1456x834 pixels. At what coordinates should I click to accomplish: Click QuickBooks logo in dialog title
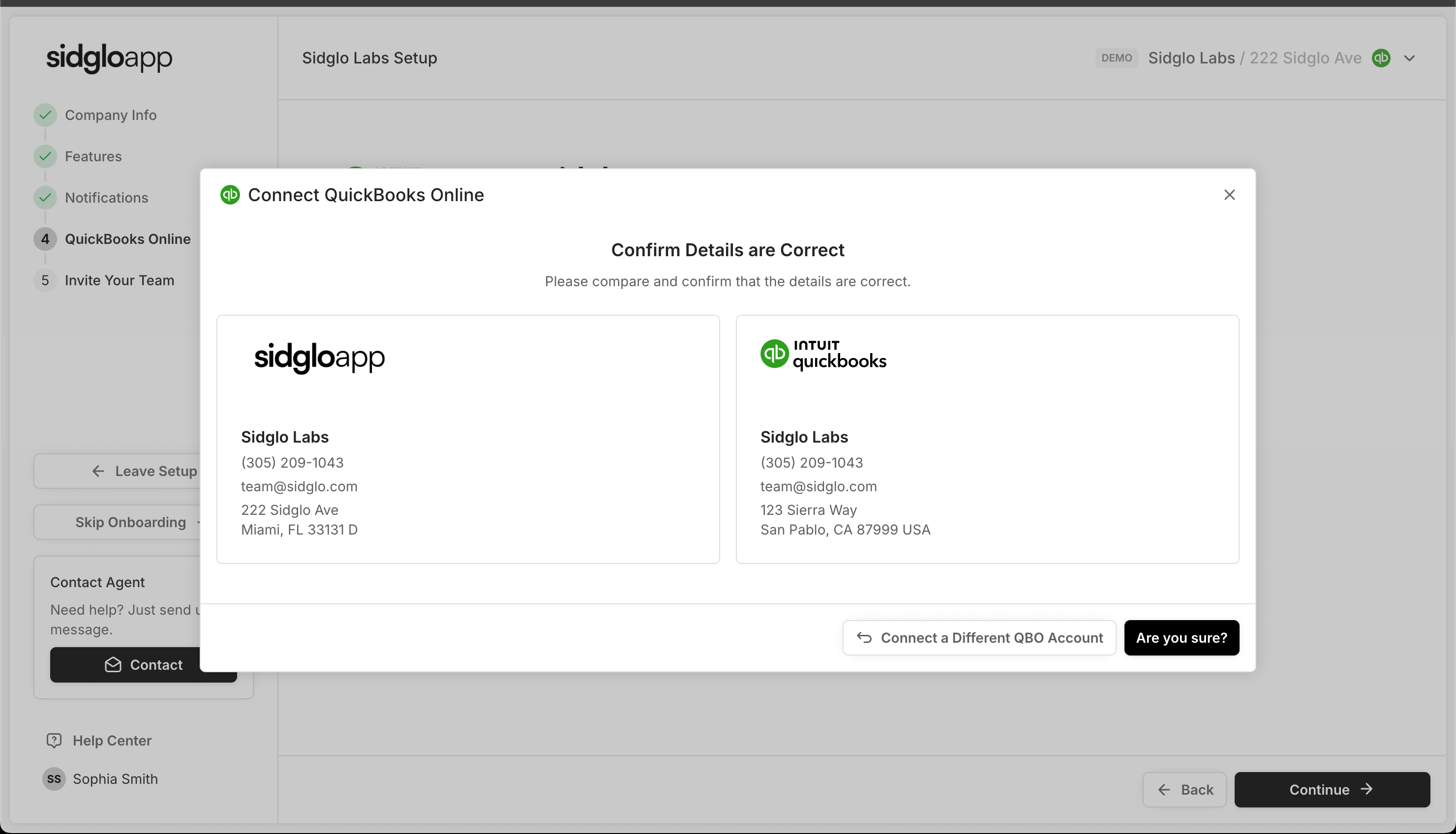(230, 195)
